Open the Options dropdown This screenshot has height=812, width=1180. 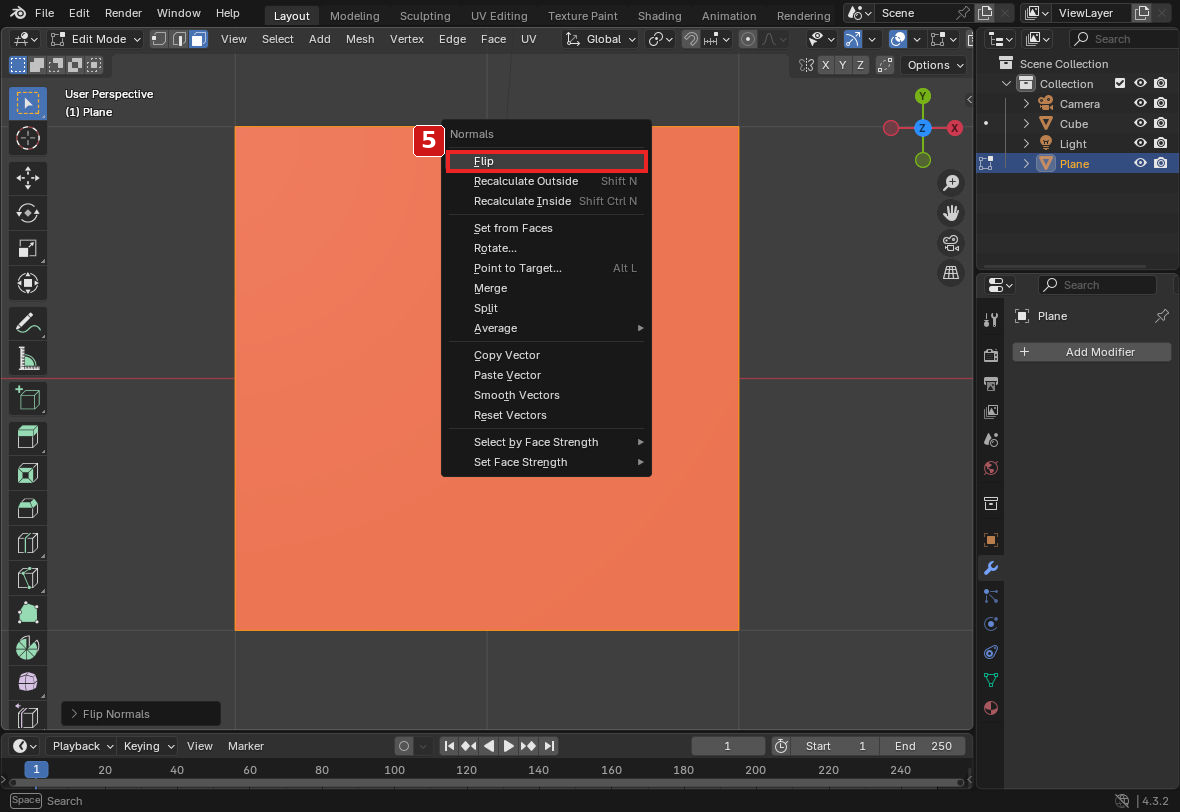pyautogui.click(x=935, y=65)
